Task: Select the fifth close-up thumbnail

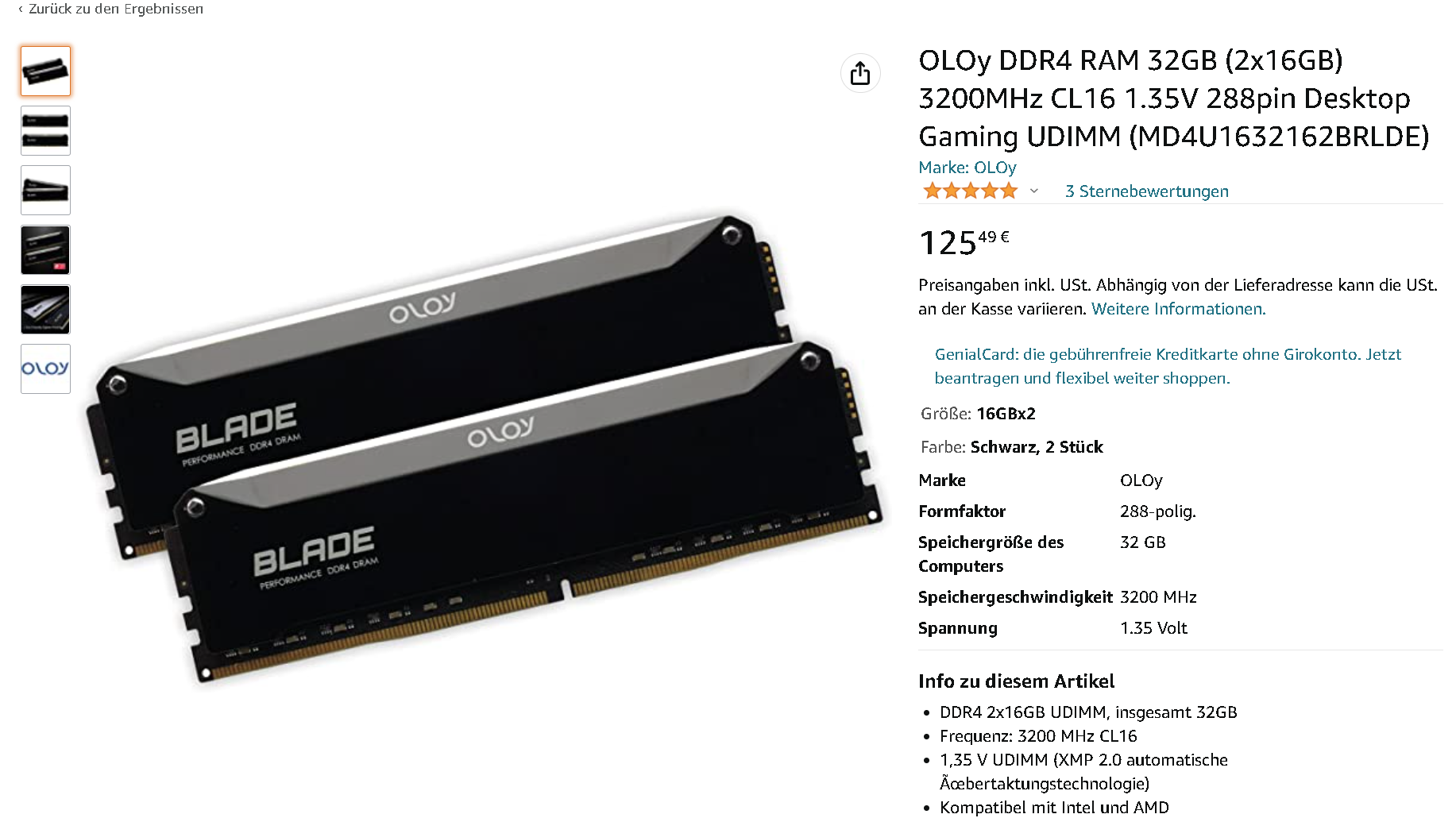Action: (45, 309)
